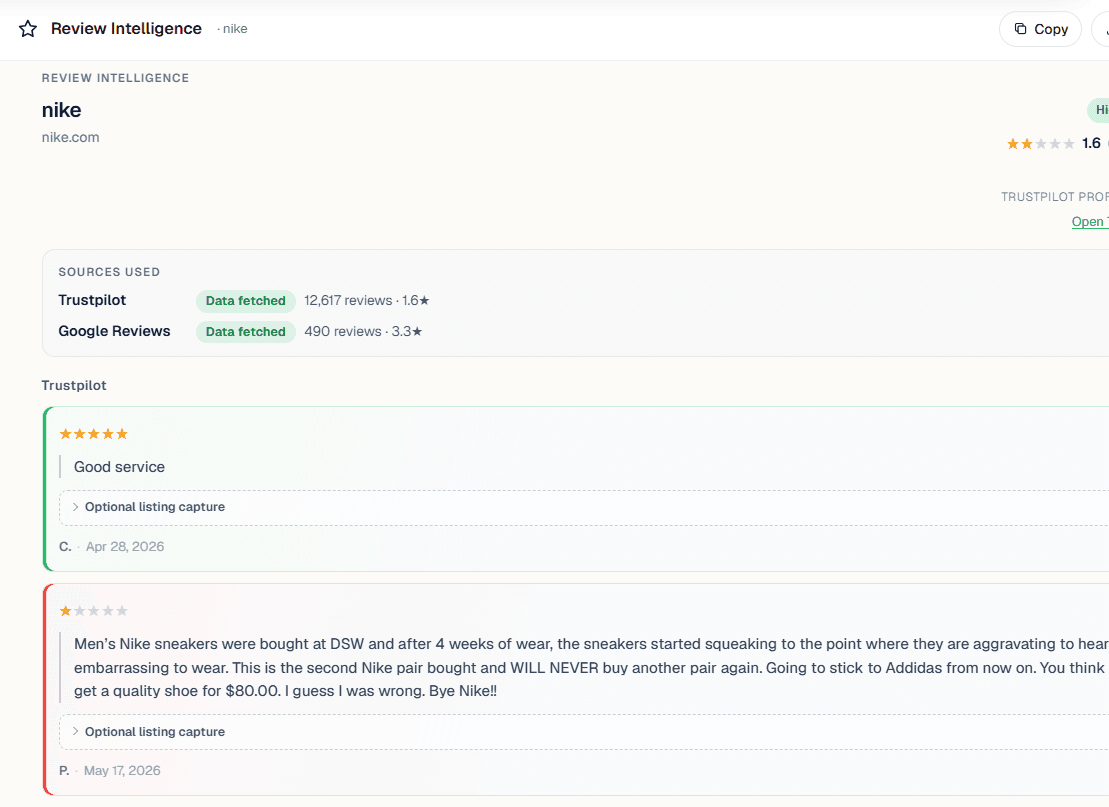Image resolution: width=1109 pixels, height=807 pixels.
Task: Click chevron arrow in second review's listing capture
Action: pos(75,731)
